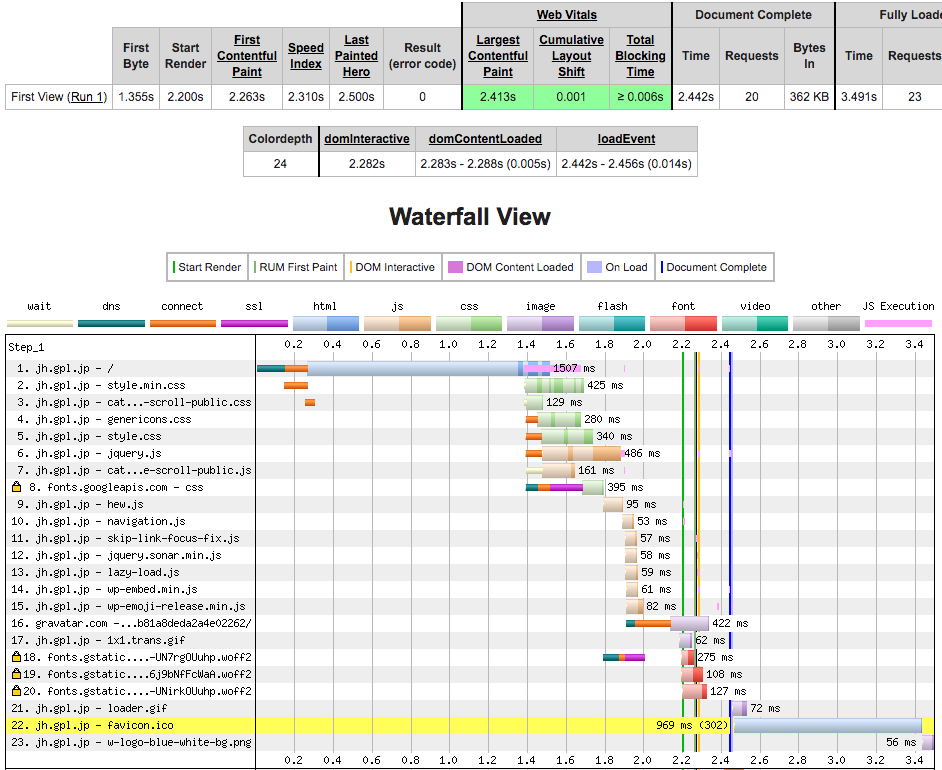The width and height of the screenshot is (942, 770).
Task: Click the jquery.js request in row 6
Action: (130, 453)
